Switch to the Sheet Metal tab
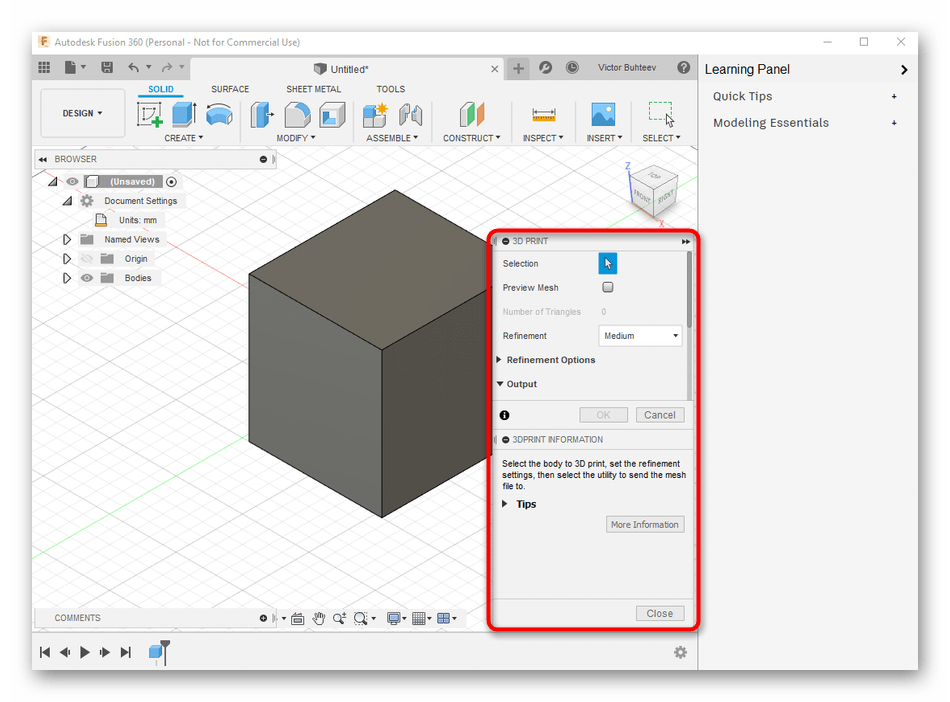The image size is (950, 702). coord(313,89)
